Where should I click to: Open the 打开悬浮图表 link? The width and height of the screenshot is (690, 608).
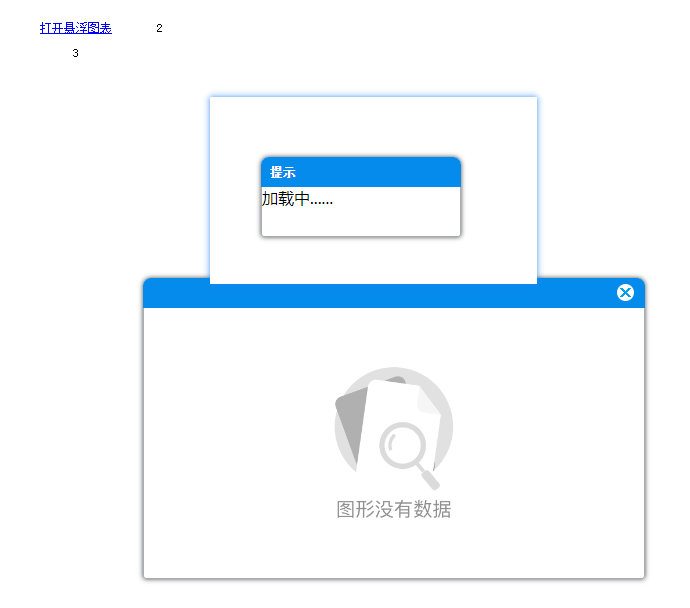[x=76, y=28]
